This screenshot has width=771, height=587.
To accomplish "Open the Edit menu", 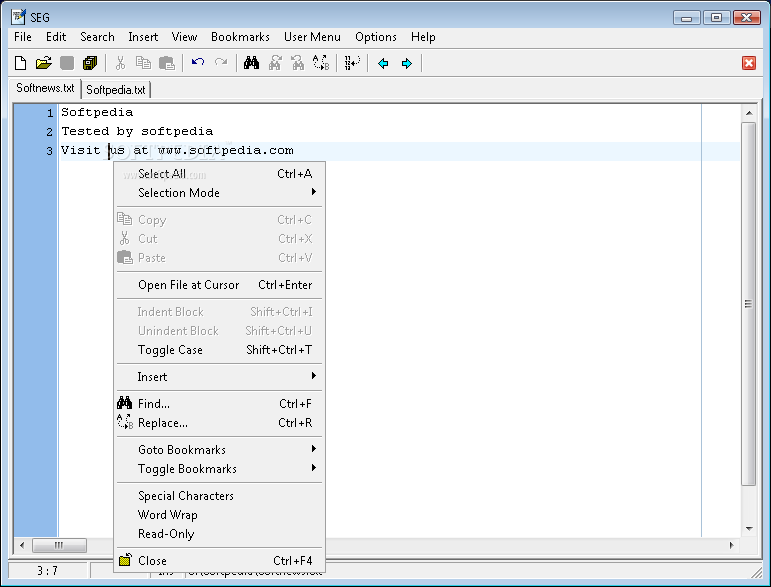I will coord(56,37).
